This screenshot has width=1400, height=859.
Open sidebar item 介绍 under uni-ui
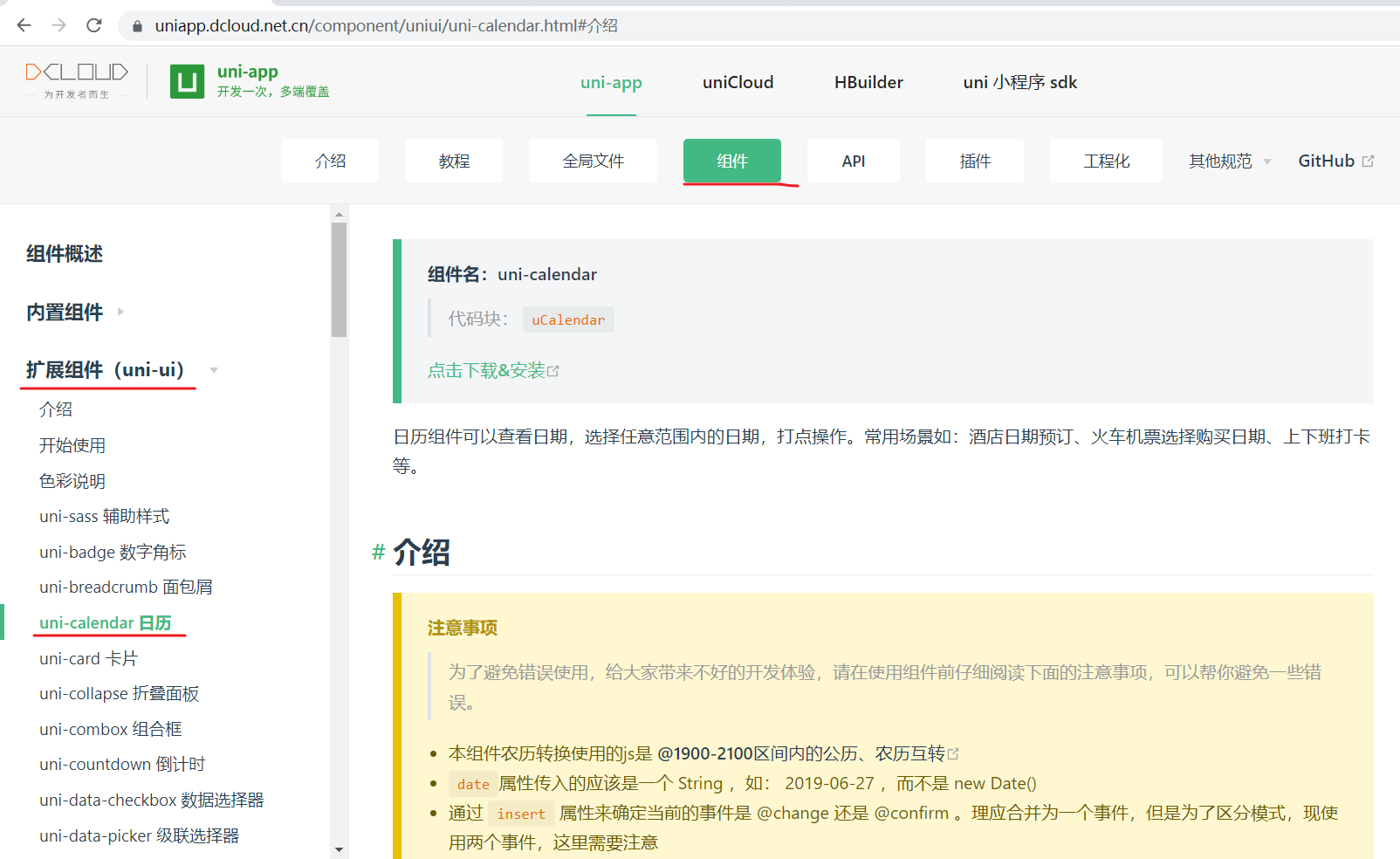point(56,409)
